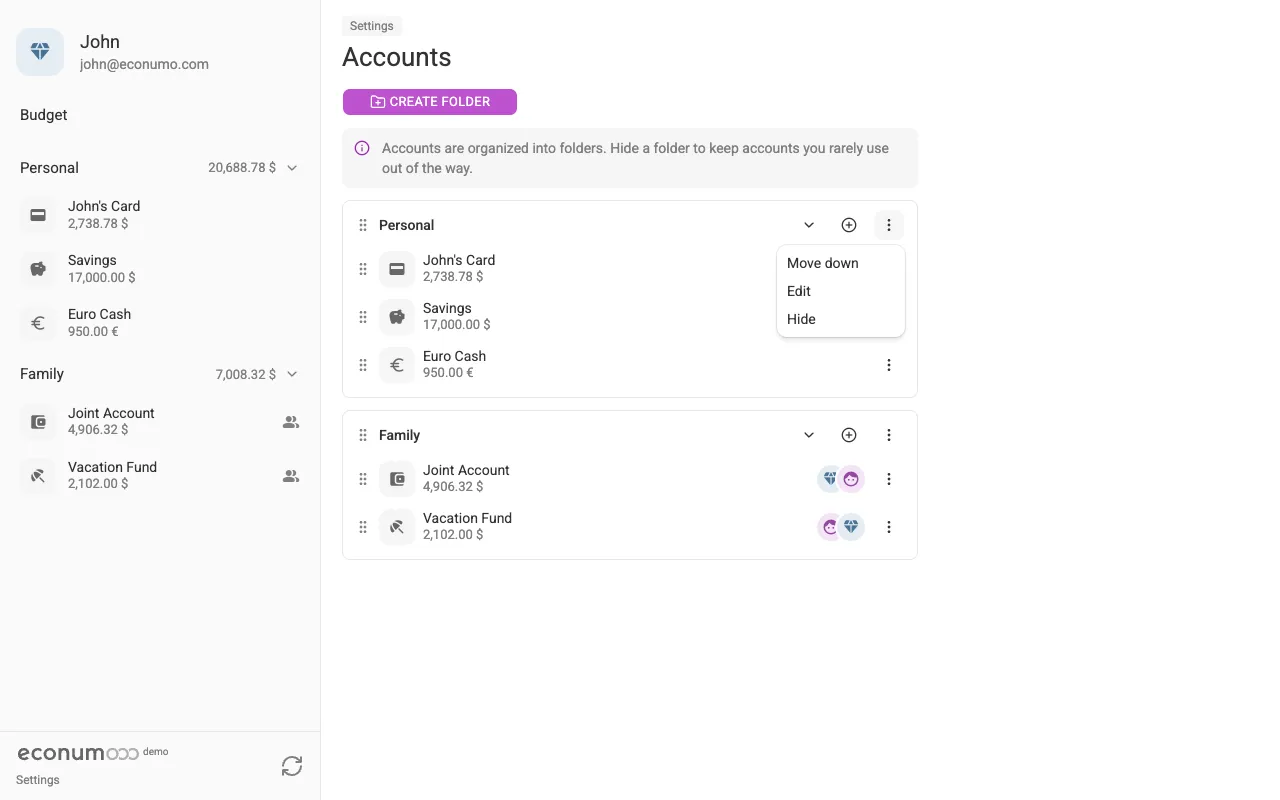The image size is (1280, 800).
Task: Click Savings piggy icon in accounts list
Action: (397, 317)
